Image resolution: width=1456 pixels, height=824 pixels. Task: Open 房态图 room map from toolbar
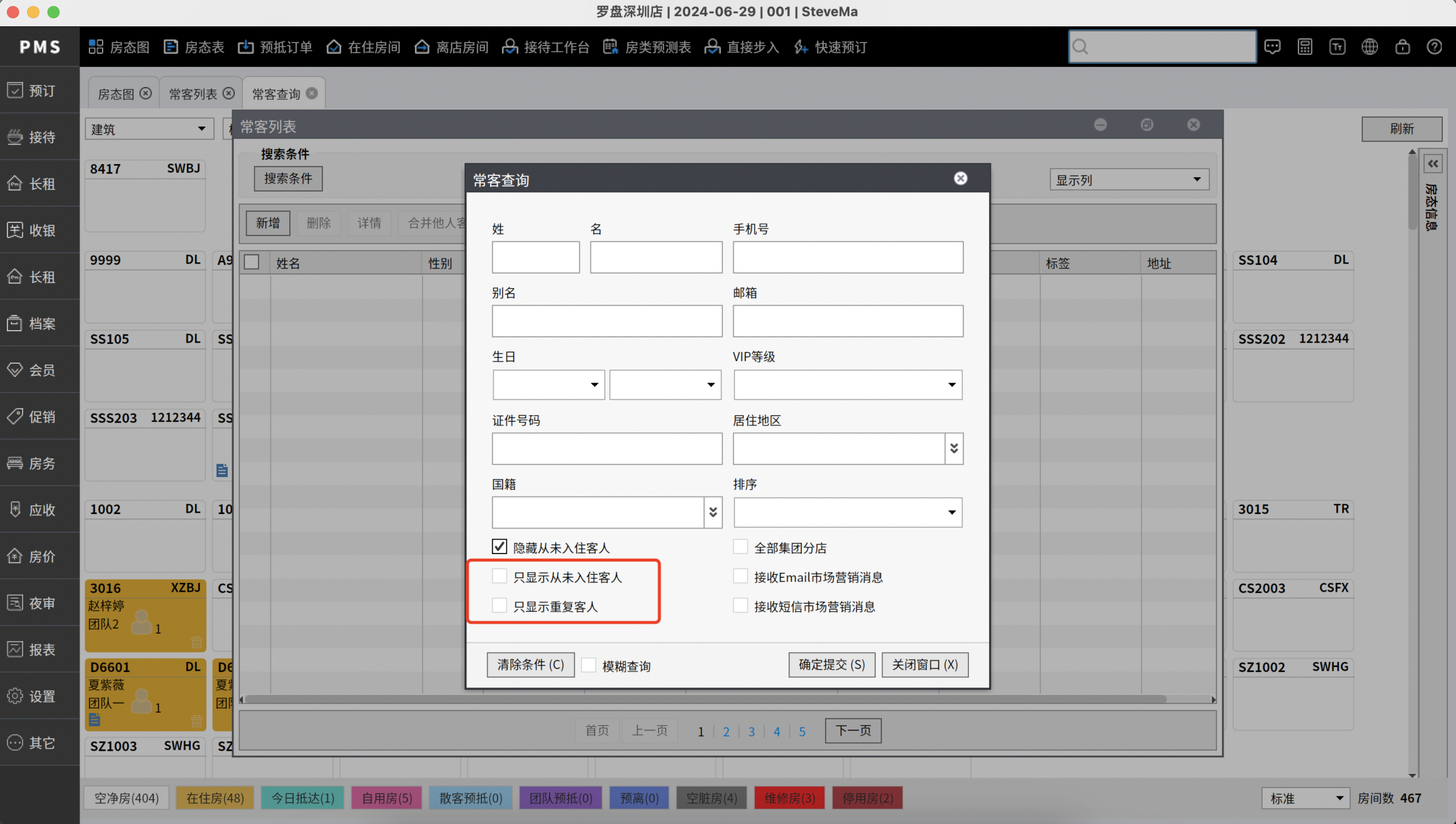pos(119,47)
